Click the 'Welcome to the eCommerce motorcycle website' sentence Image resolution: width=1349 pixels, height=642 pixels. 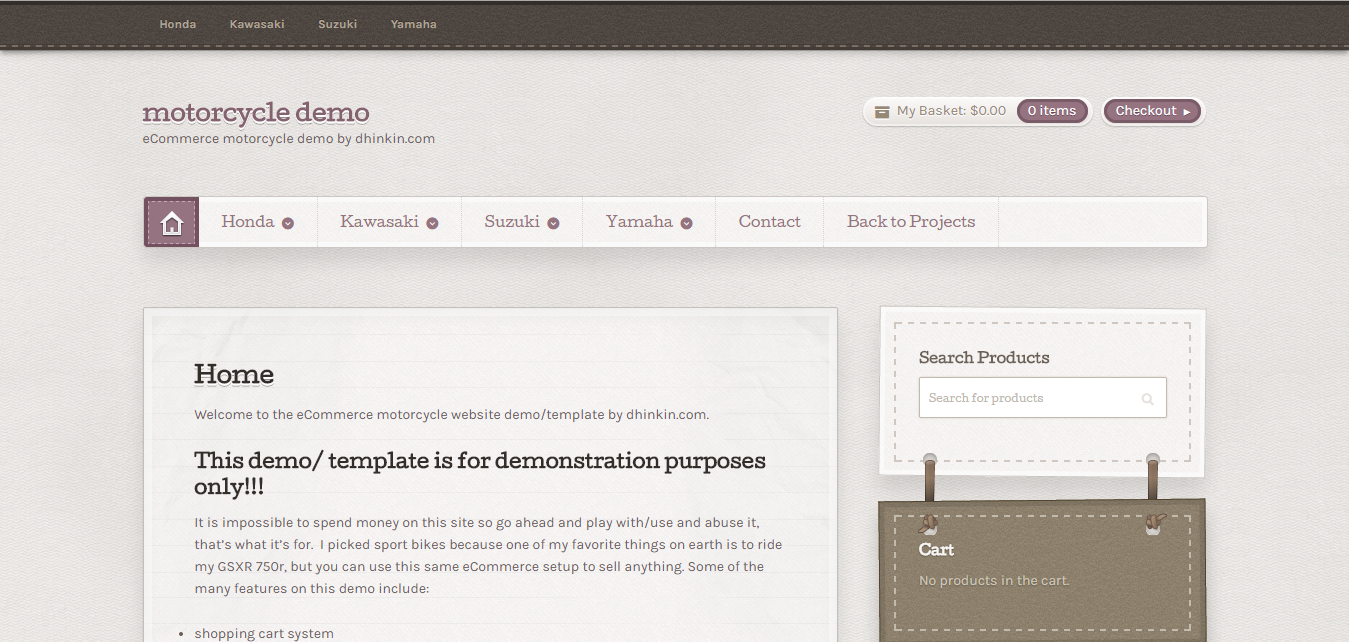452,415
